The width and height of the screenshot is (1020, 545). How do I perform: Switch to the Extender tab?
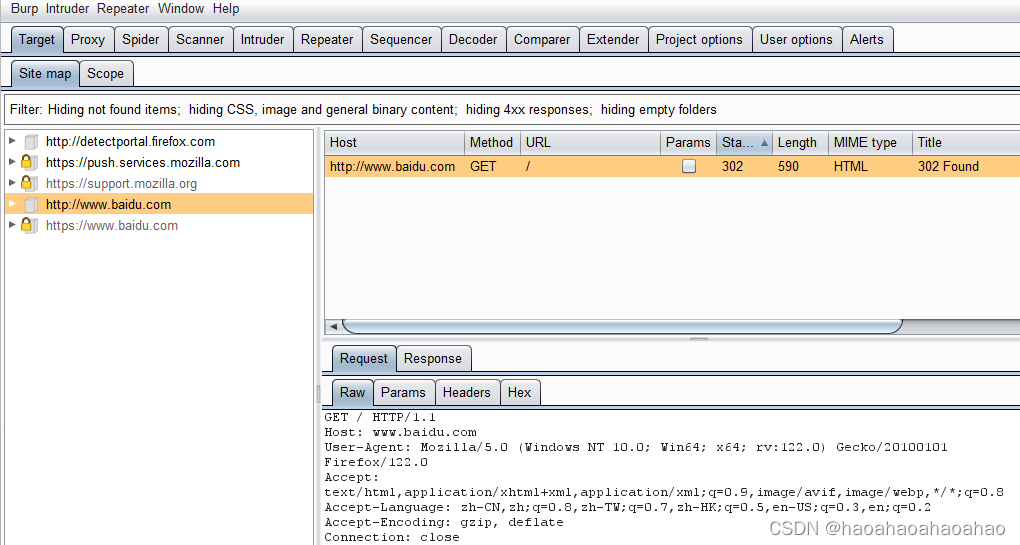[x=613, y=40]
